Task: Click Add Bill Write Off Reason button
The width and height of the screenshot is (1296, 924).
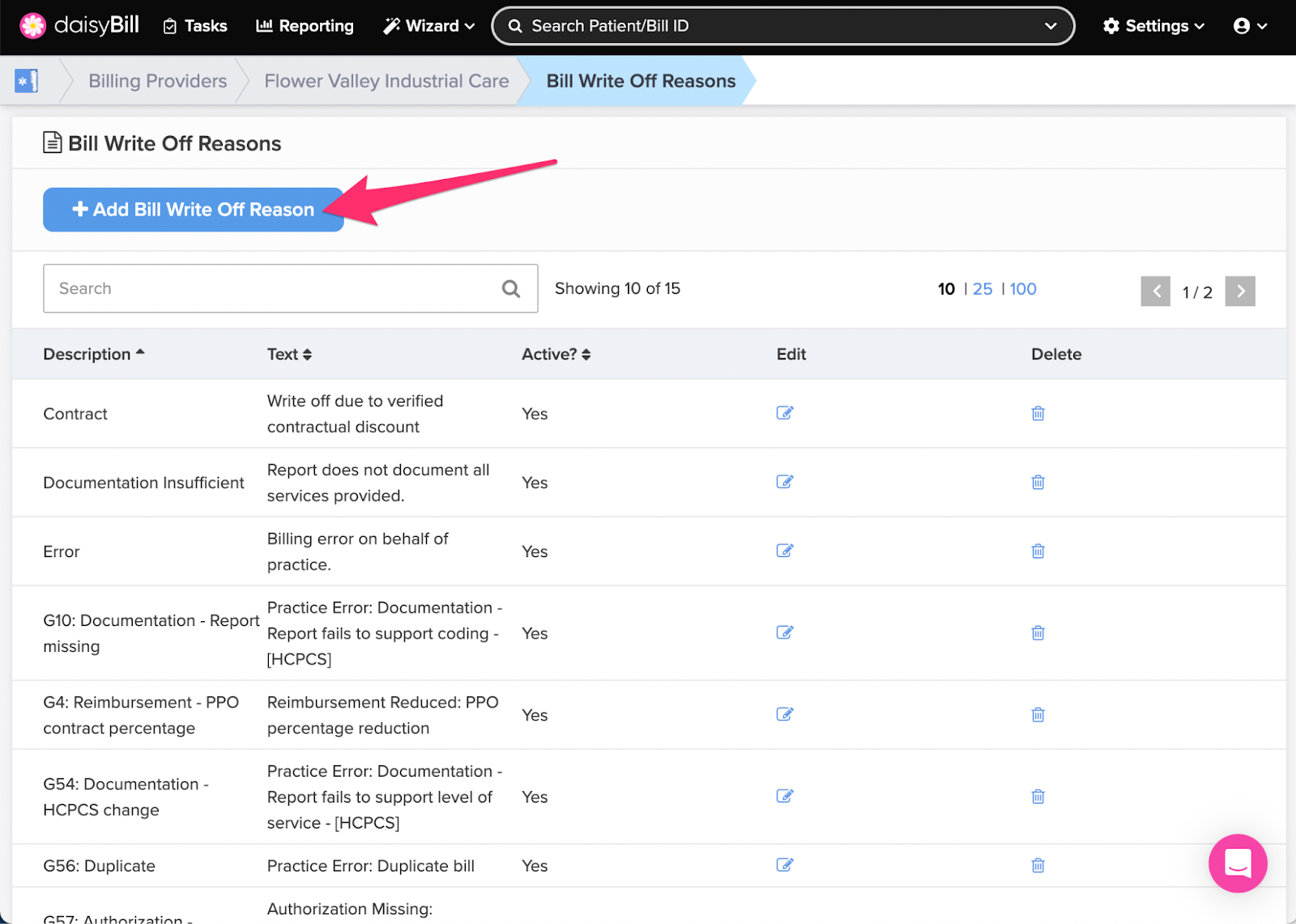Action: (194, 210)
